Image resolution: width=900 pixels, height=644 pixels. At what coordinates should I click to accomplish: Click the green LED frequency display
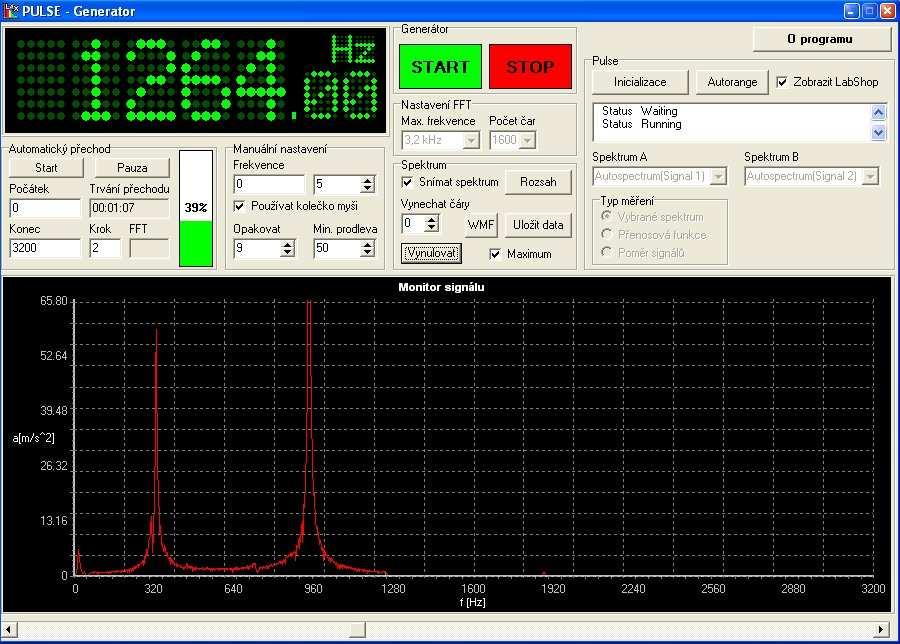196,80
